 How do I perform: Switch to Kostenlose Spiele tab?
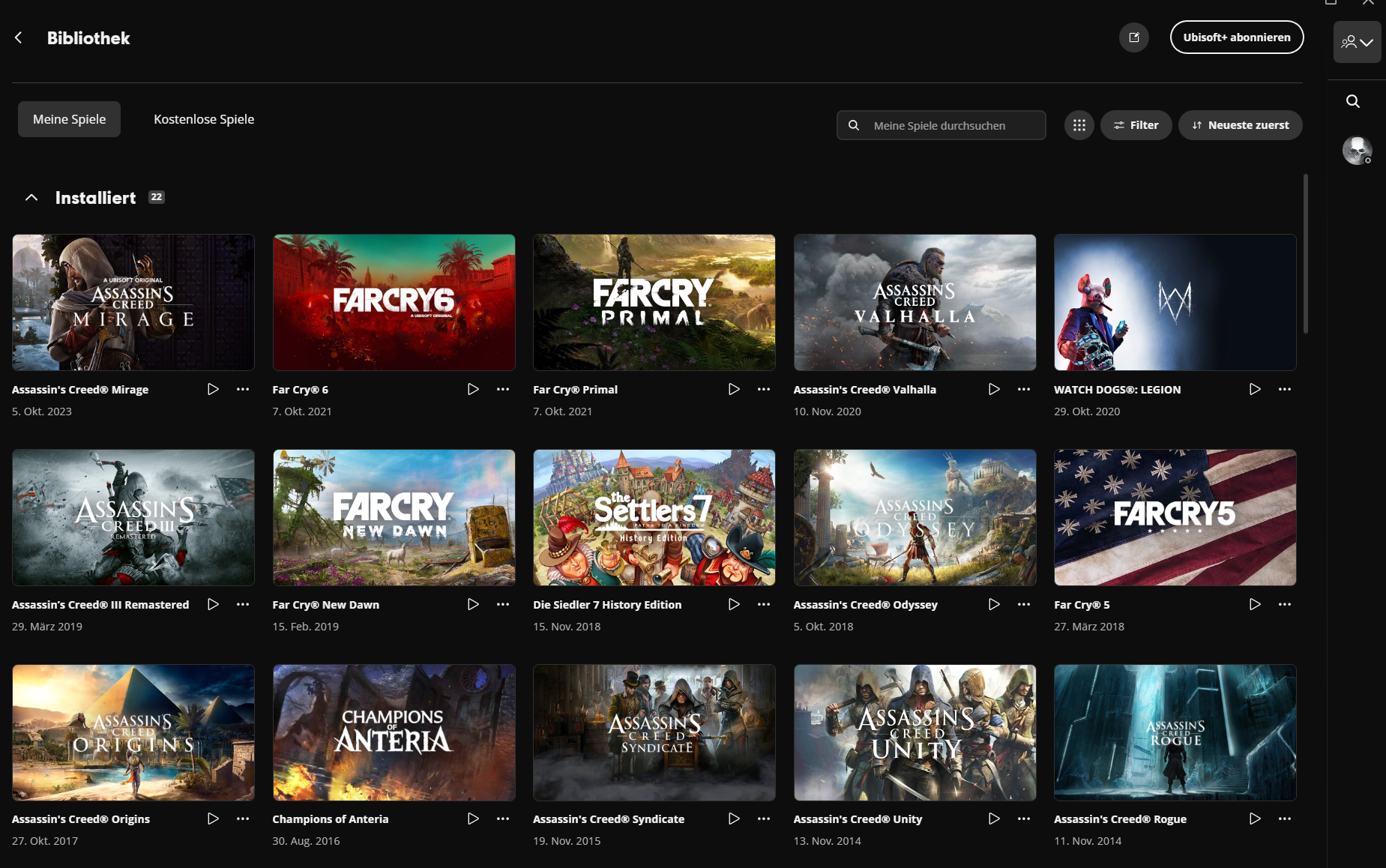[x=204, y=119]
